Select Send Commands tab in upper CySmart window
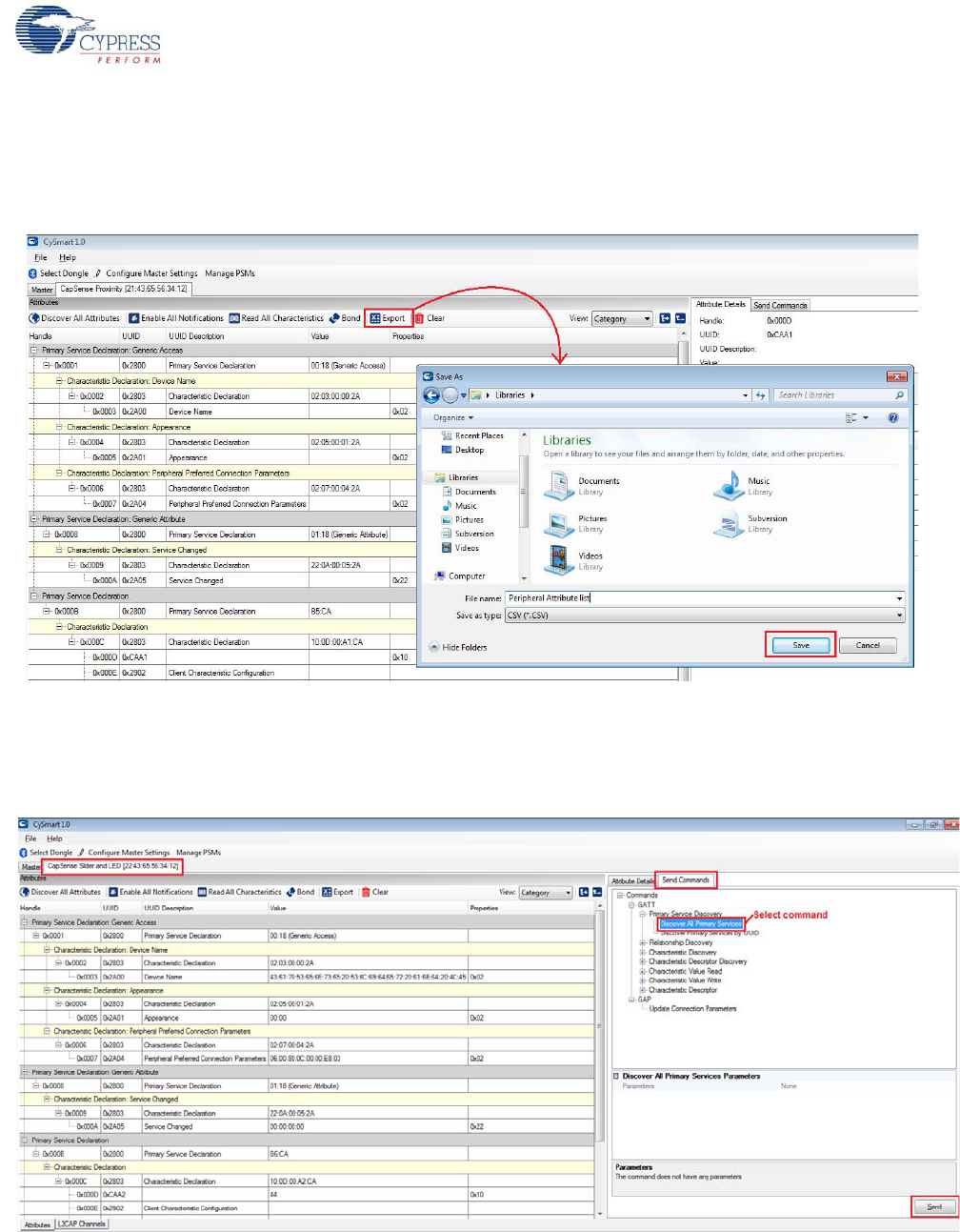 [780, 305]
